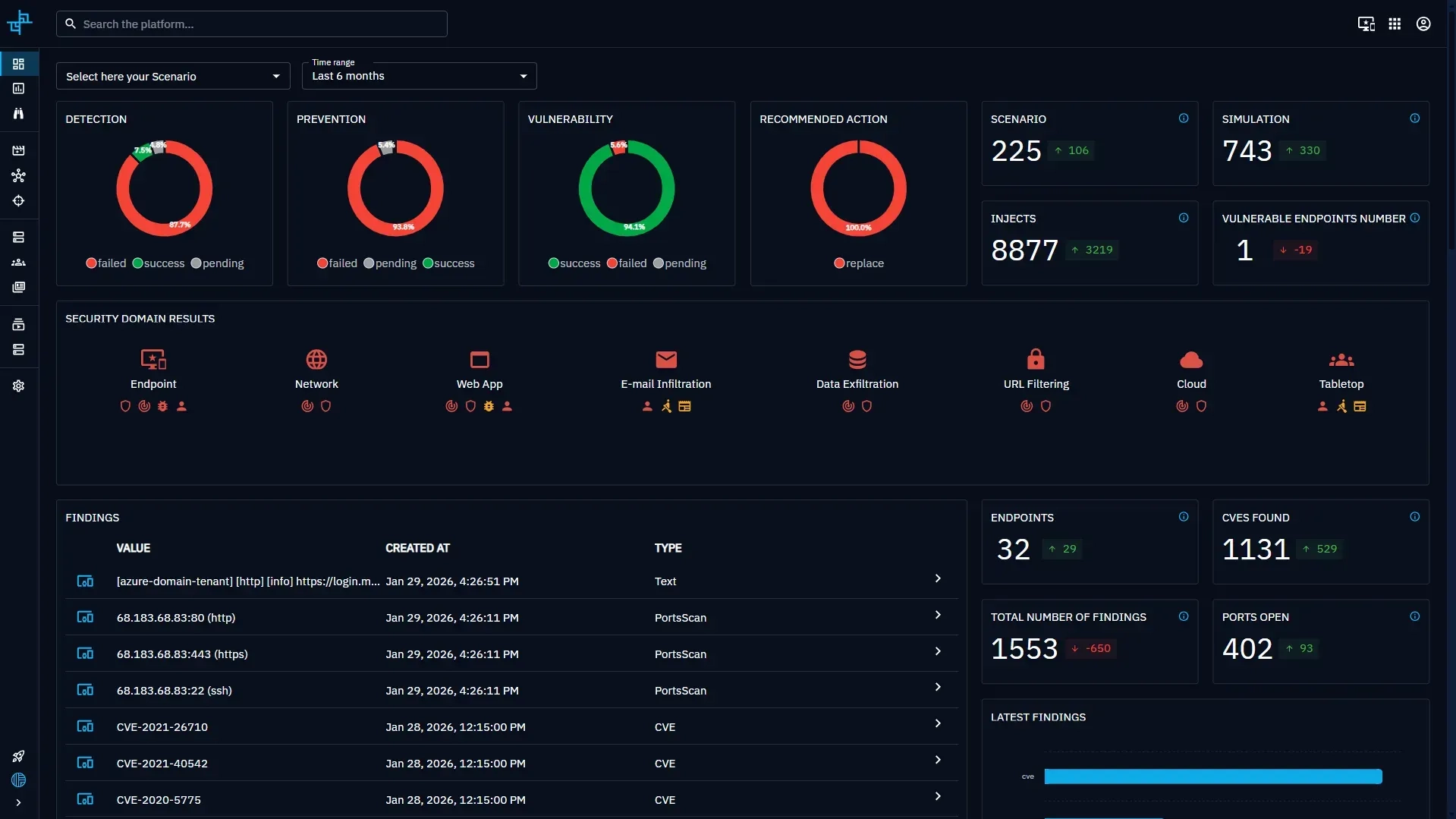
Task: Select the Endpoint security domain icon
Action: [153, 359]
